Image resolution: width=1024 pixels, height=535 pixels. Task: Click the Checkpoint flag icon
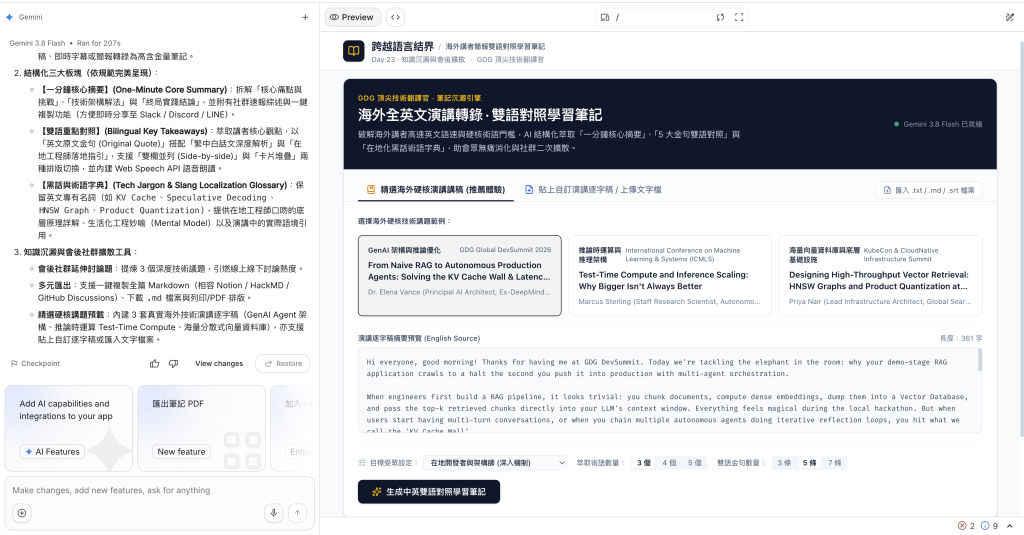tap(14, 364)
